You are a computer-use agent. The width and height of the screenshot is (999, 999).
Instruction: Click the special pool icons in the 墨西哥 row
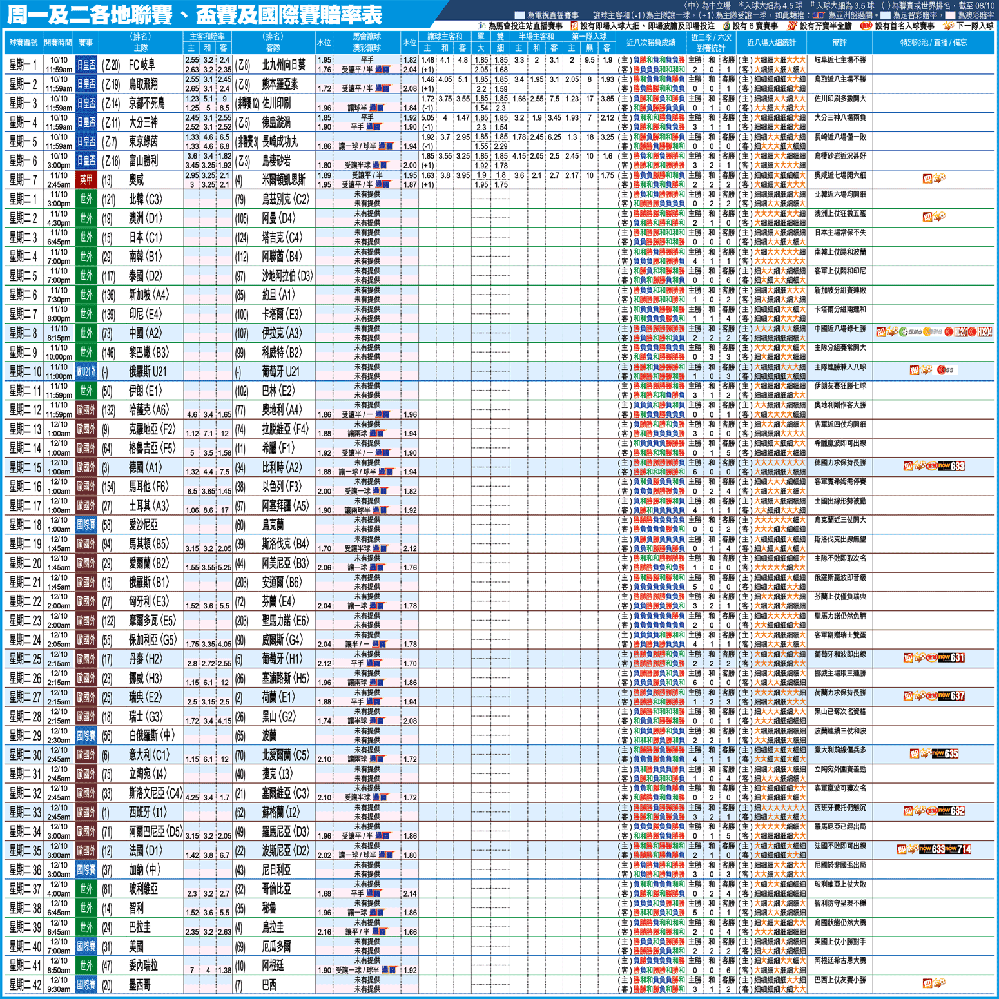coord(934,984)
